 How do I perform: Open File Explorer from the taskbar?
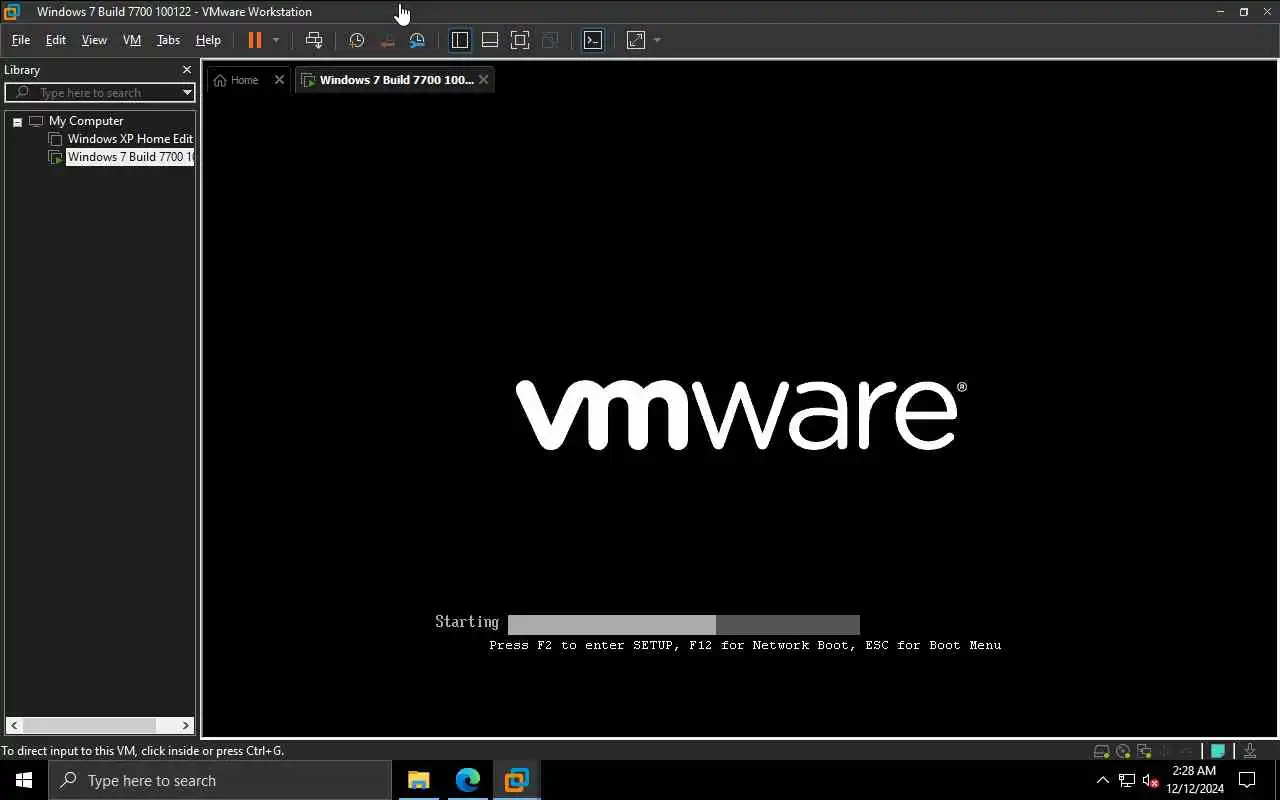point(418,780)
